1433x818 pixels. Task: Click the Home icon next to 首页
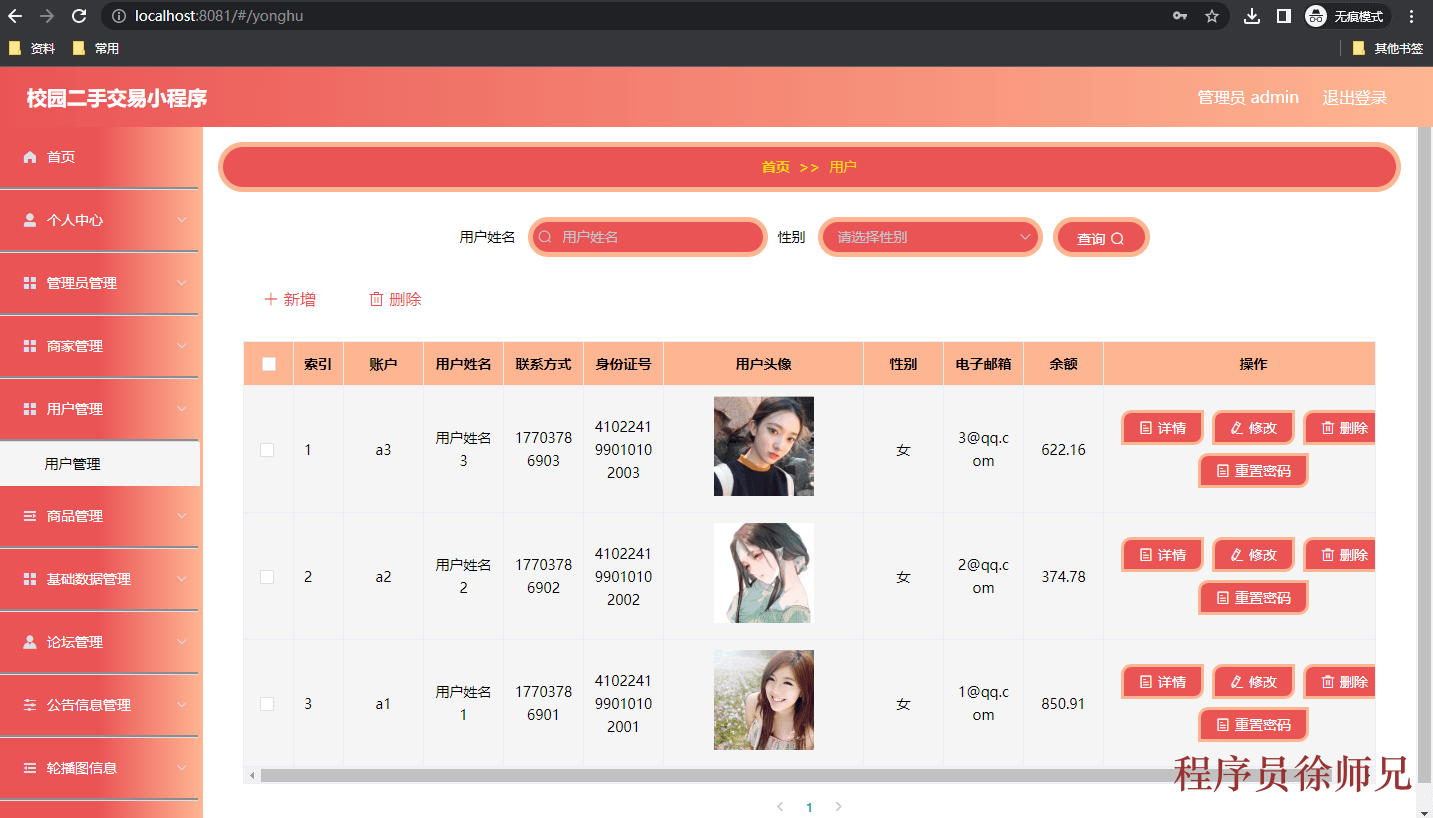[x=29, y=157]
